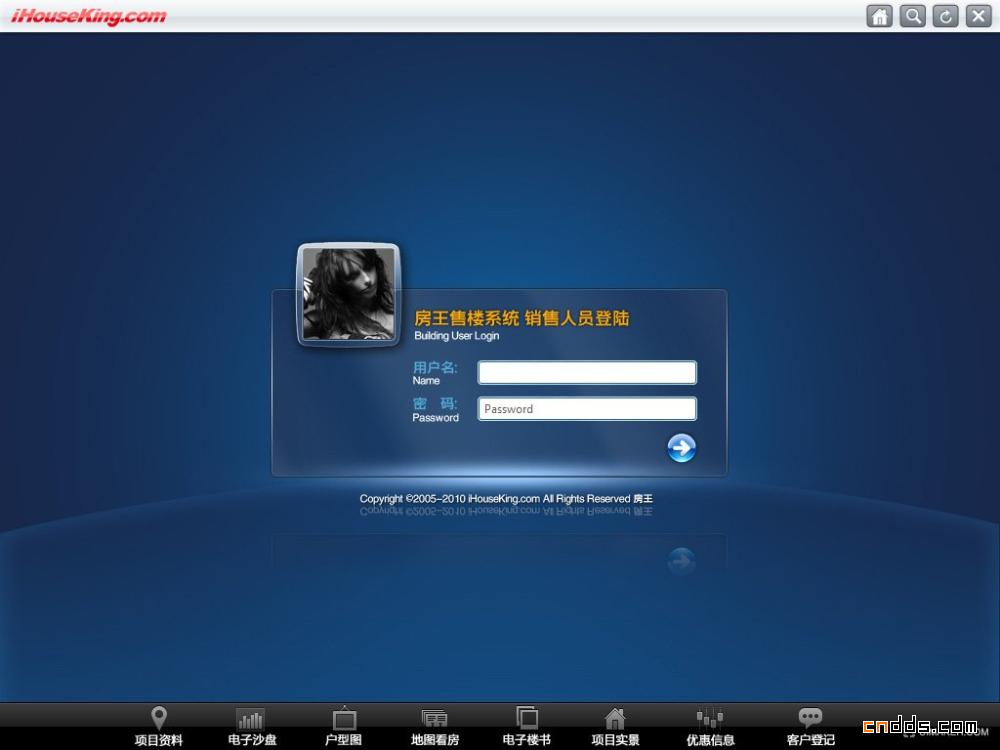Open 电子沙盘 from the bottom bar
This screenshot has width=1000, height=750.
click(252, 727)
